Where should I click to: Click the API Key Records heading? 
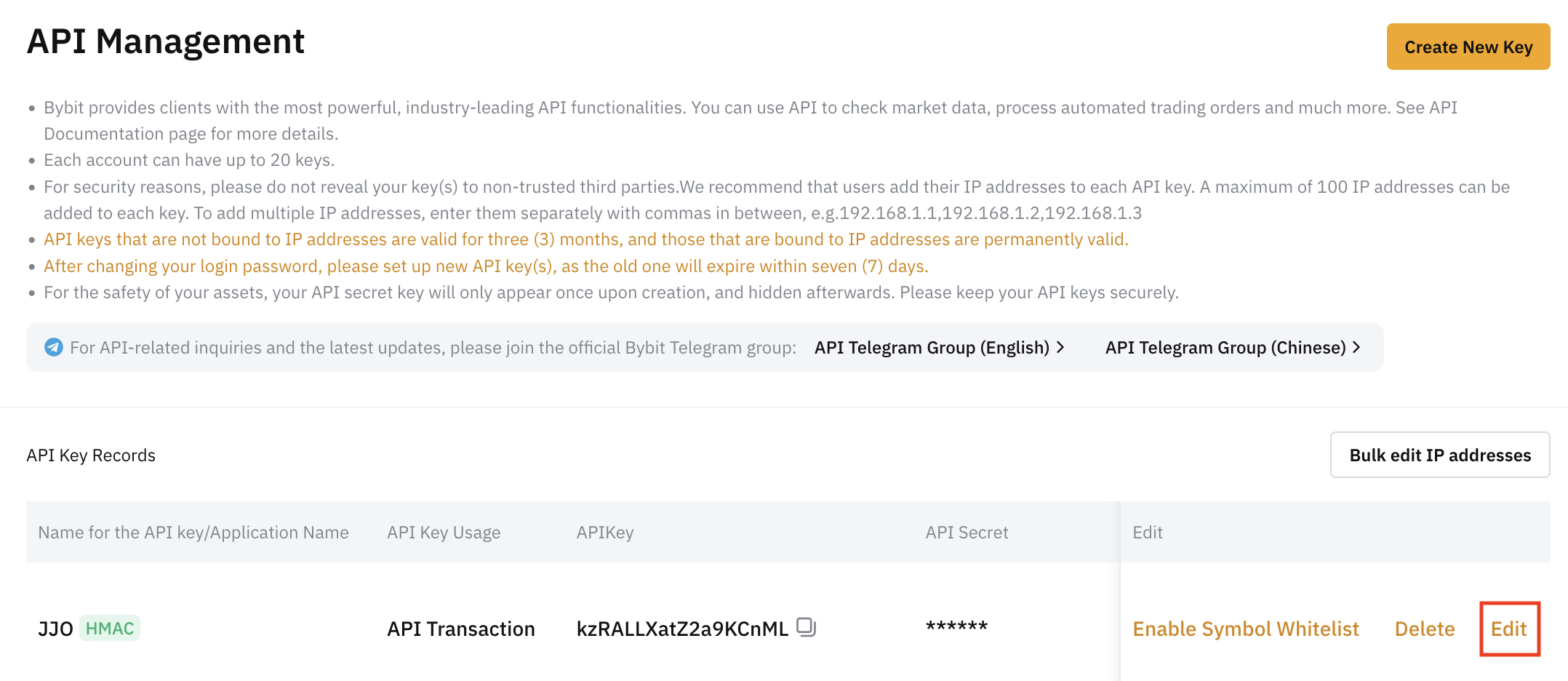coord(91,455)
